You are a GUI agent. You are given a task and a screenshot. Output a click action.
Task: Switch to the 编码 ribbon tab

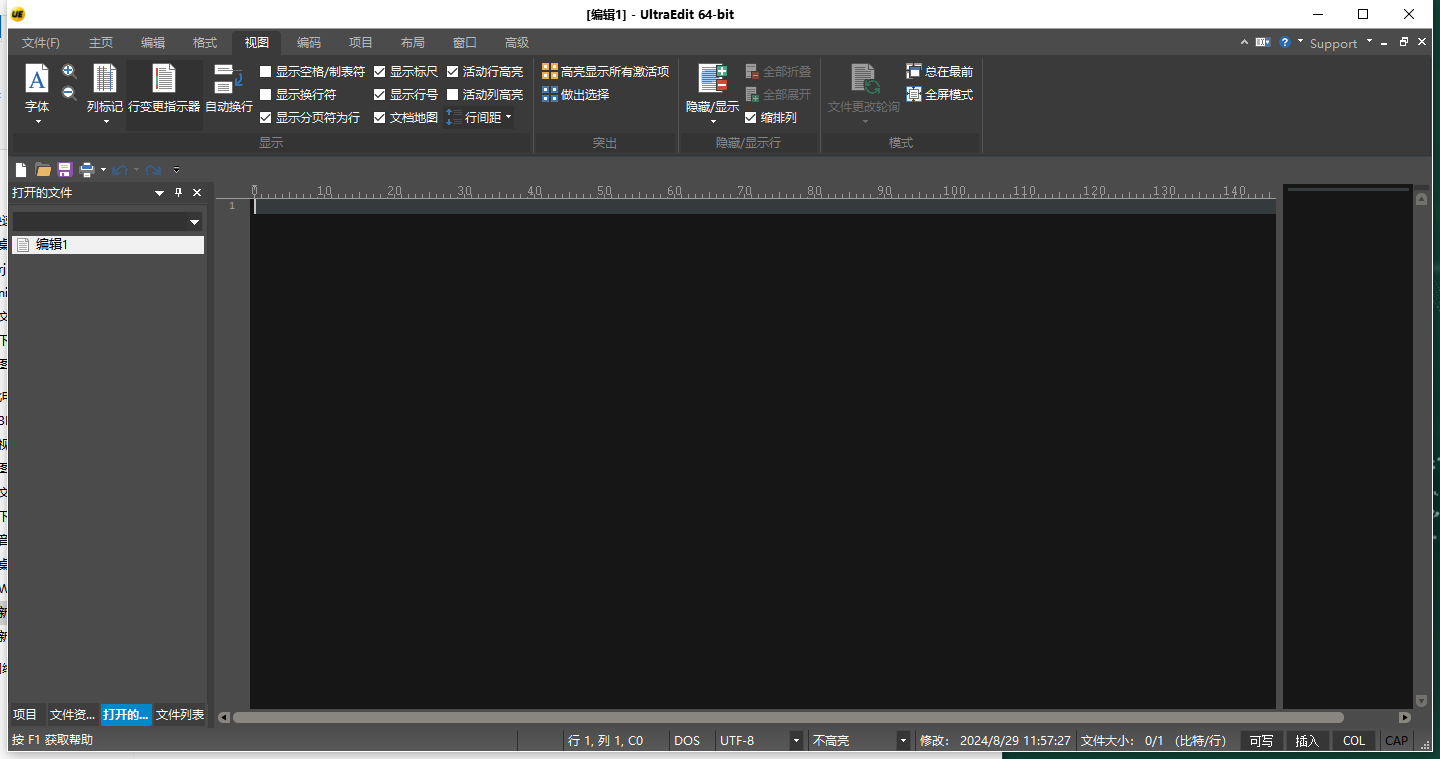point(309,42)
